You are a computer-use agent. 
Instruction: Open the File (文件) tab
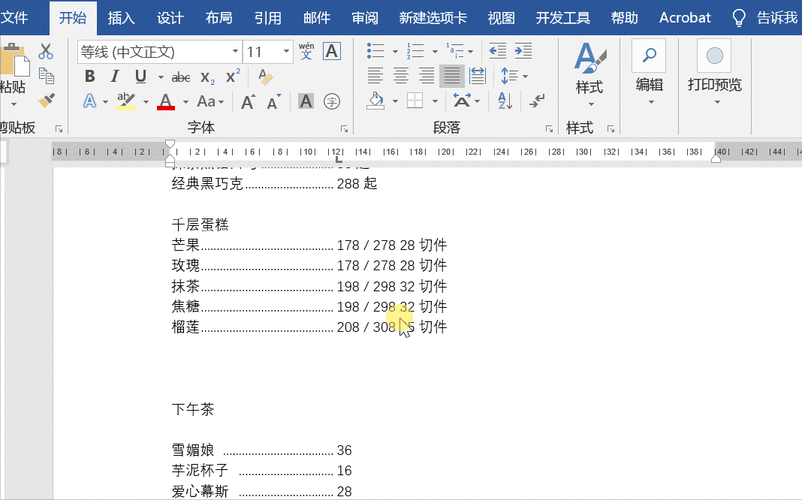pyautogui.click(x=14, y=18)
